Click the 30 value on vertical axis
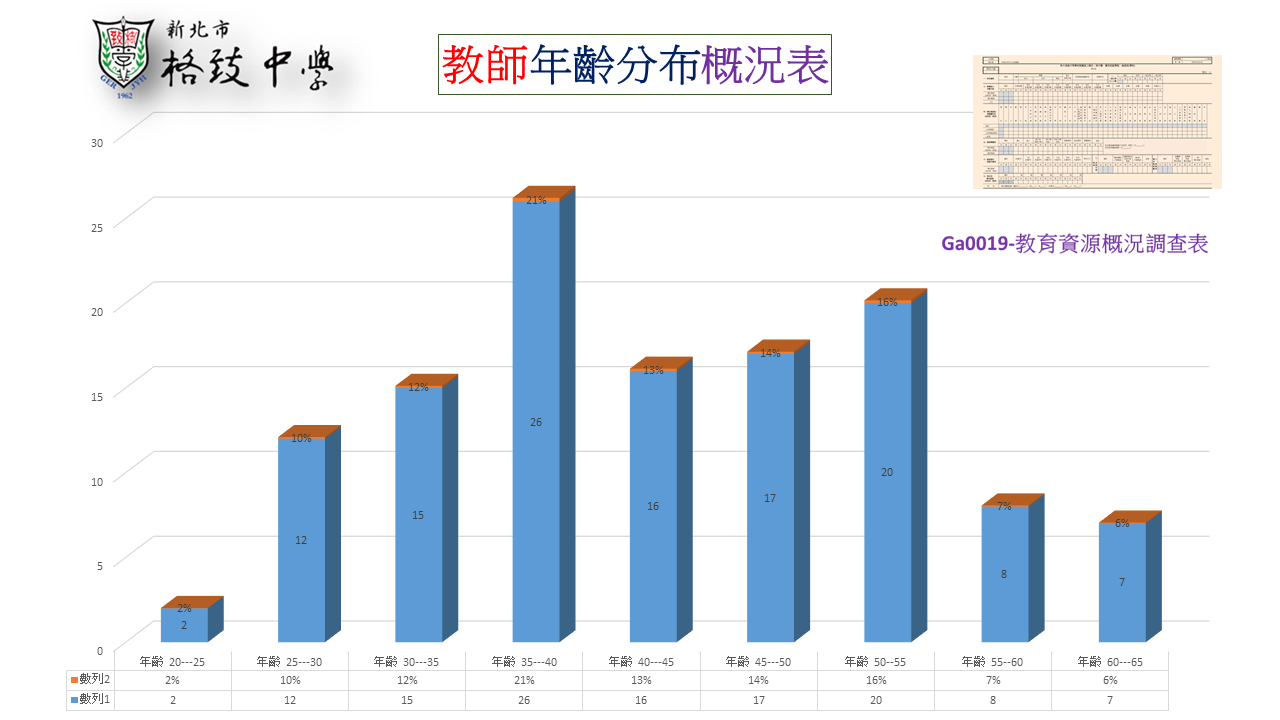This screenshot has width=1280, height=720. 97,142
